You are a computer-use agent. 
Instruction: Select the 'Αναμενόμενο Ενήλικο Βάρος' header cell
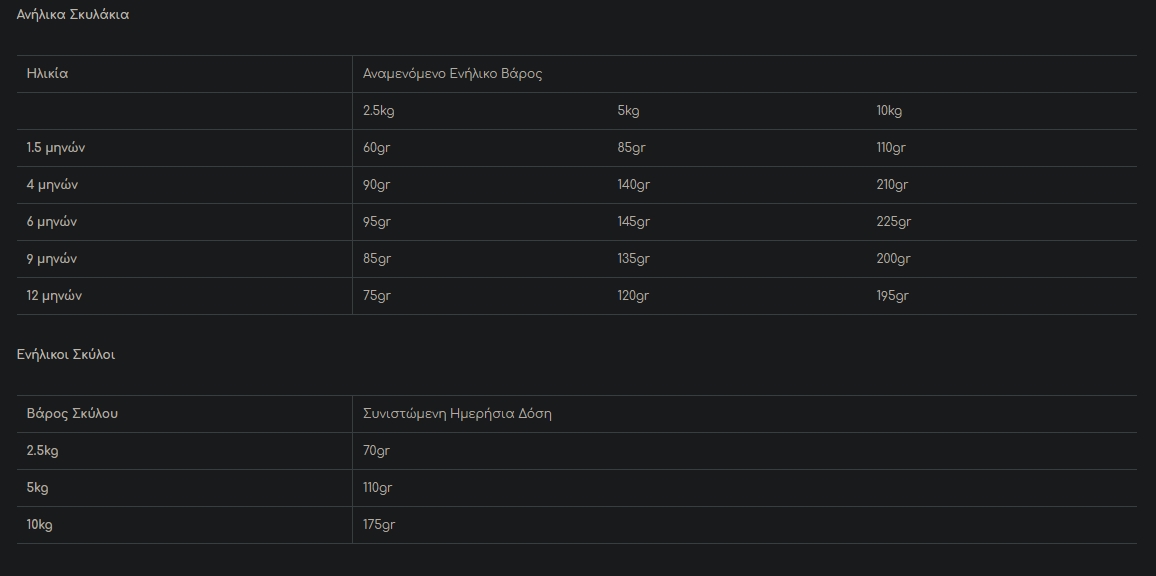(452, 74)
